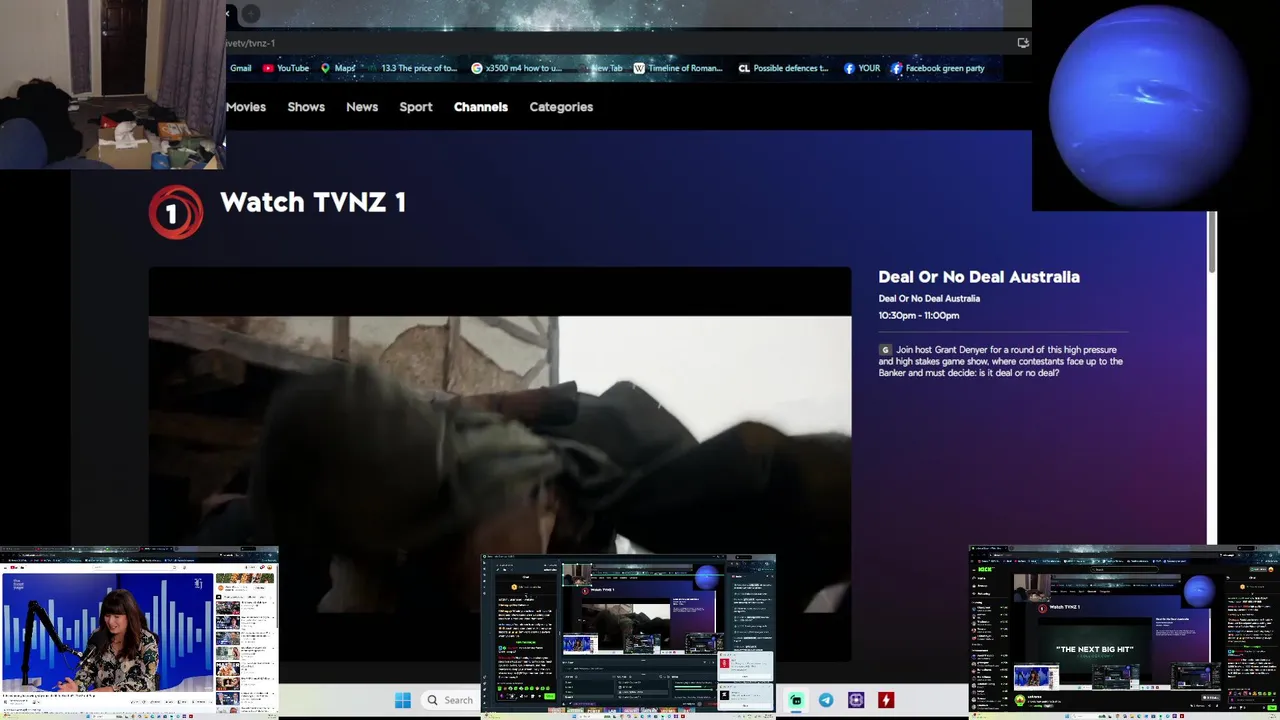This screenshot has width=1280, height=720.
Task: Open the Windows Start menu
Action: point(403,700)
